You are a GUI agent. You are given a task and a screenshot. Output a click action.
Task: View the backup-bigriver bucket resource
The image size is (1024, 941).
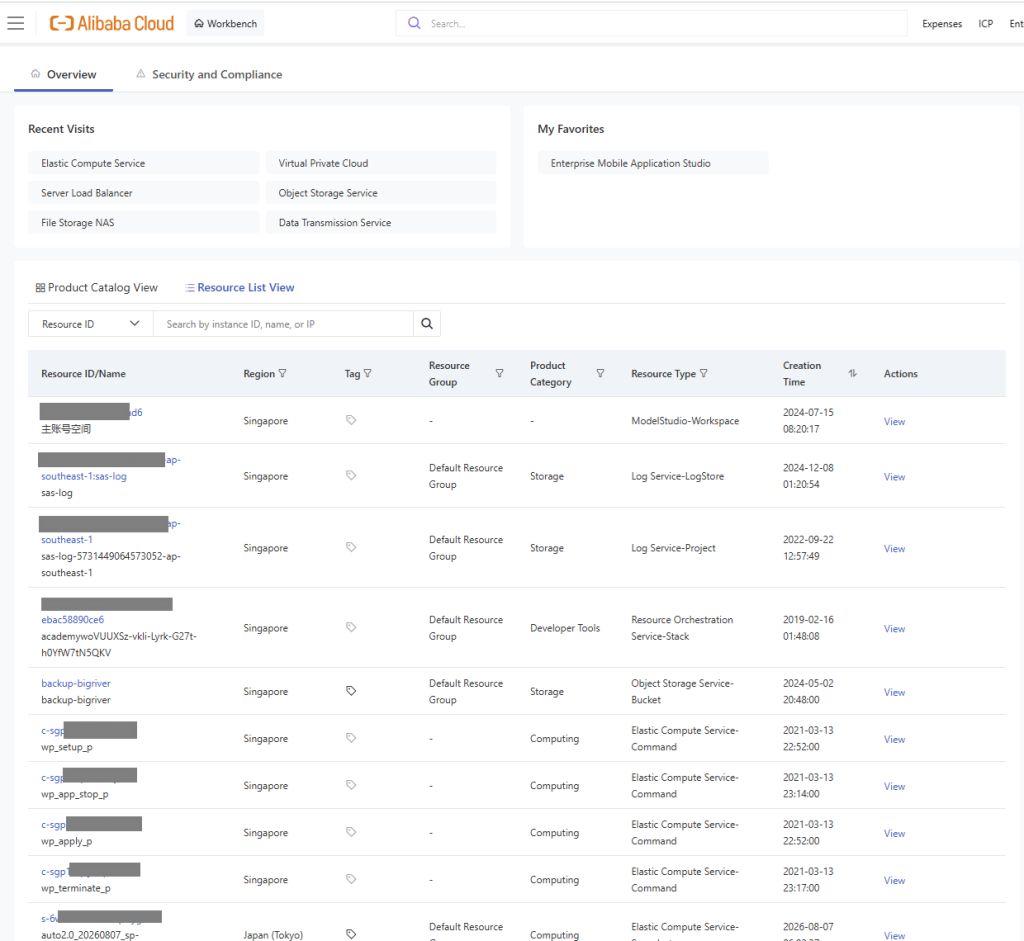pyautogui.click(x=894, y=693)
